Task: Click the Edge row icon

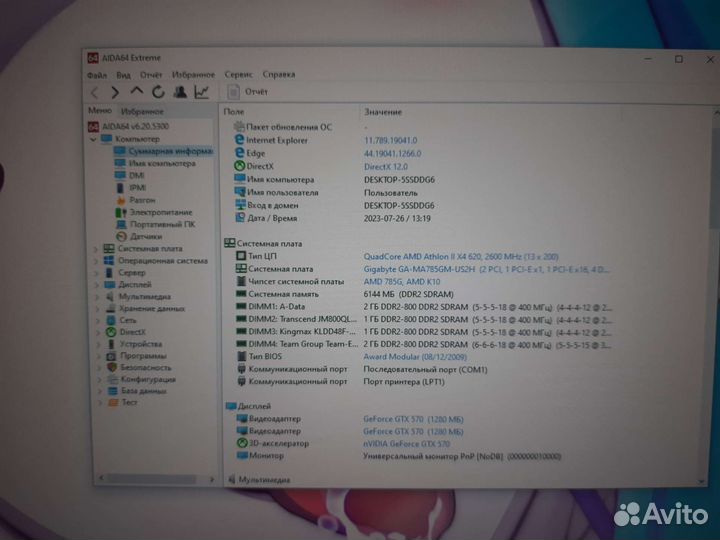Action: (239, 152)
